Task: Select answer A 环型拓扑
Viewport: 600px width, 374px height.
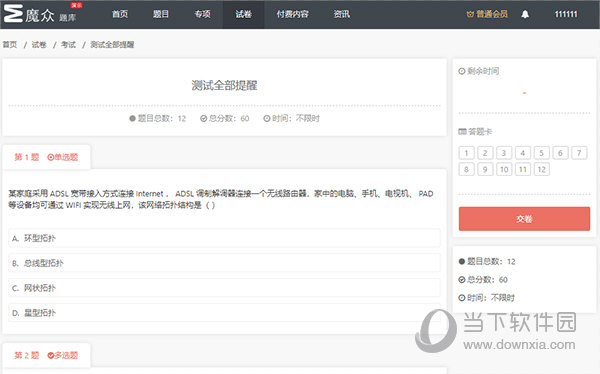Action: point(224,238)
